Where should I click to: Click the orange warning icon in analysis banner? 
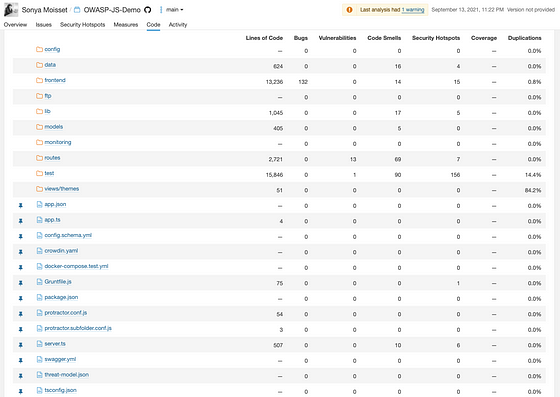[350, 10]
